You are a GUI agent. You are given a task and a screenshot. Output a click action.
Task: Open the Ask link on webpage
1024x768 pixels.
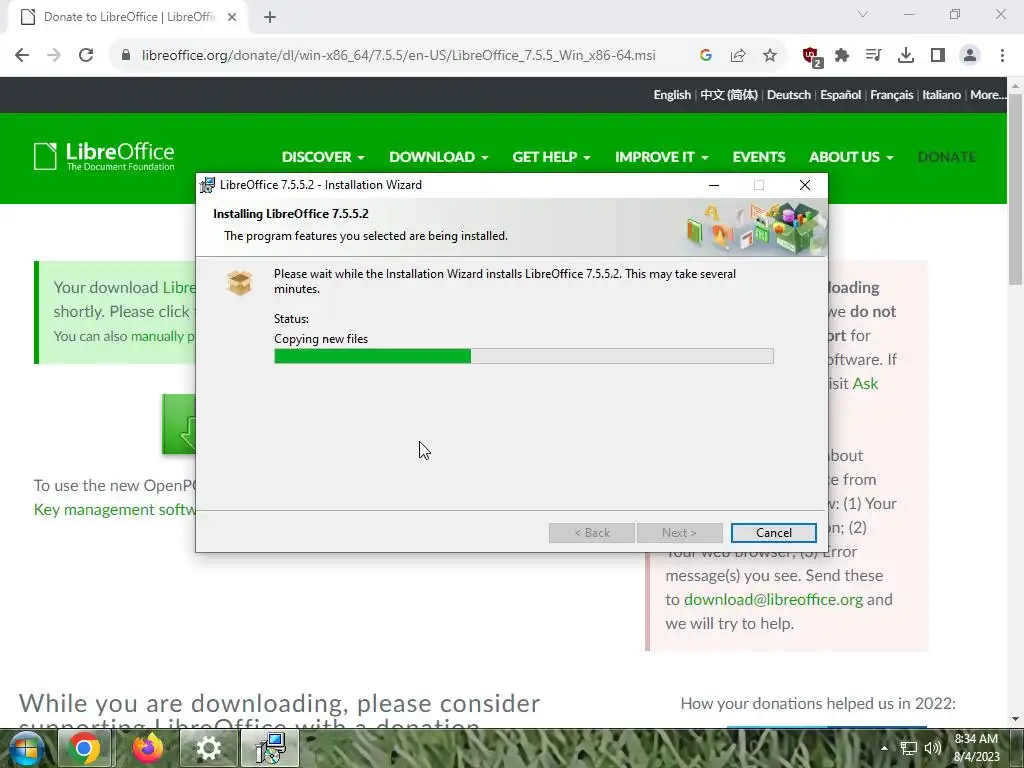tap(865, 383)
